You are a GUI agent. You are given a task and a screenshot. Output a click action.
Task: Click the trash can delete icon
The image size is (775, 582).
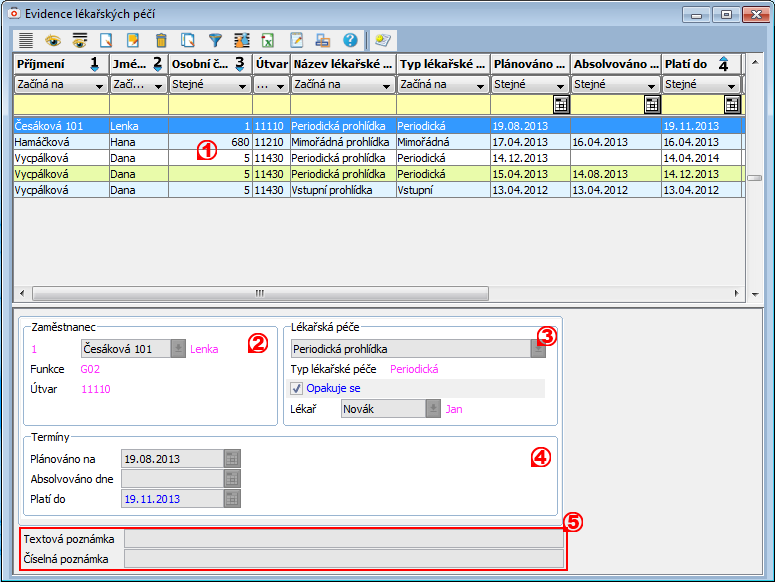[161, 41]
